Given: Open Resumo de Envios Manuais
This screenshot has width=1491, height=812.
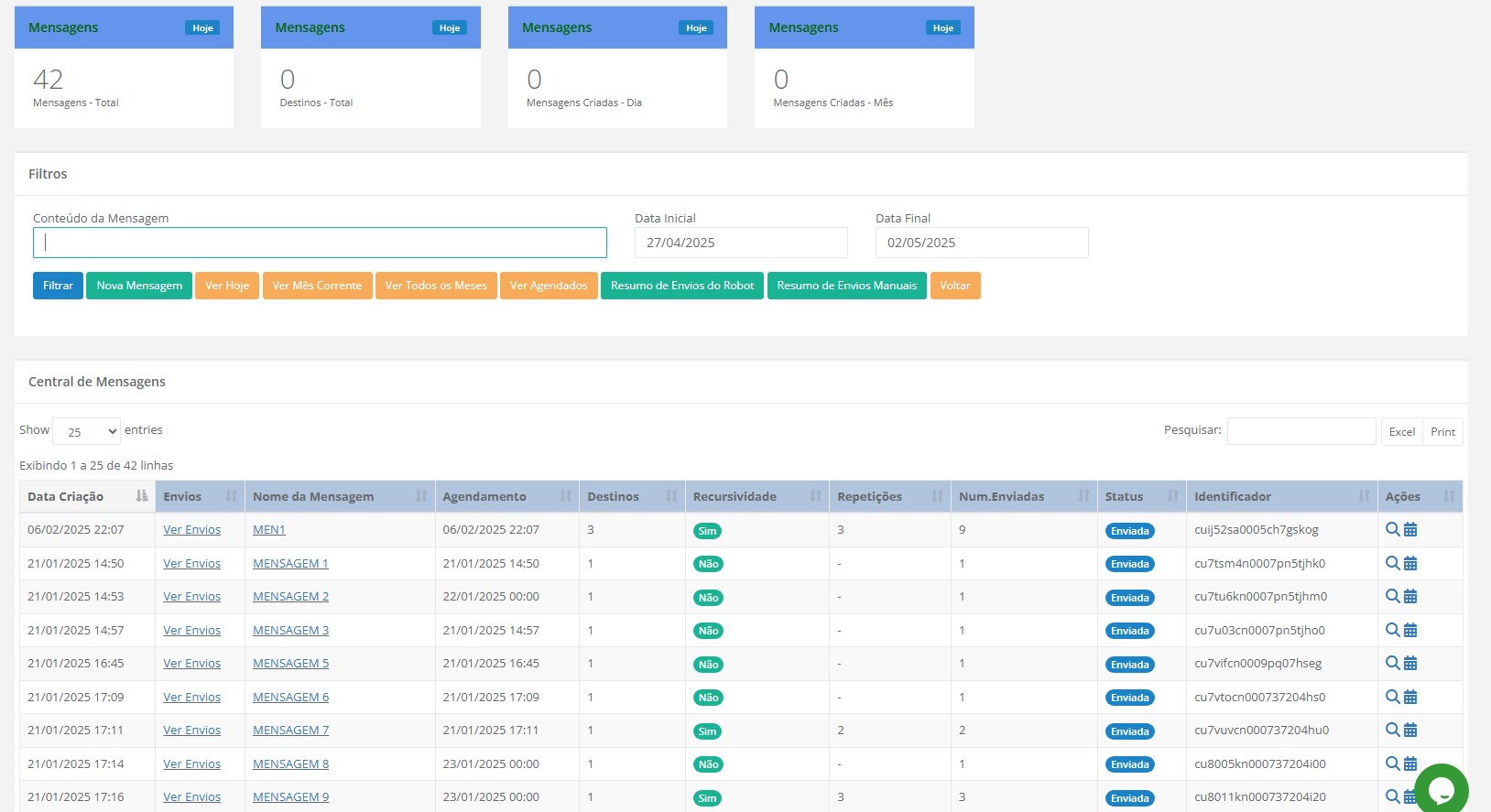Looking at the screenshot, I should pos(847,286).
